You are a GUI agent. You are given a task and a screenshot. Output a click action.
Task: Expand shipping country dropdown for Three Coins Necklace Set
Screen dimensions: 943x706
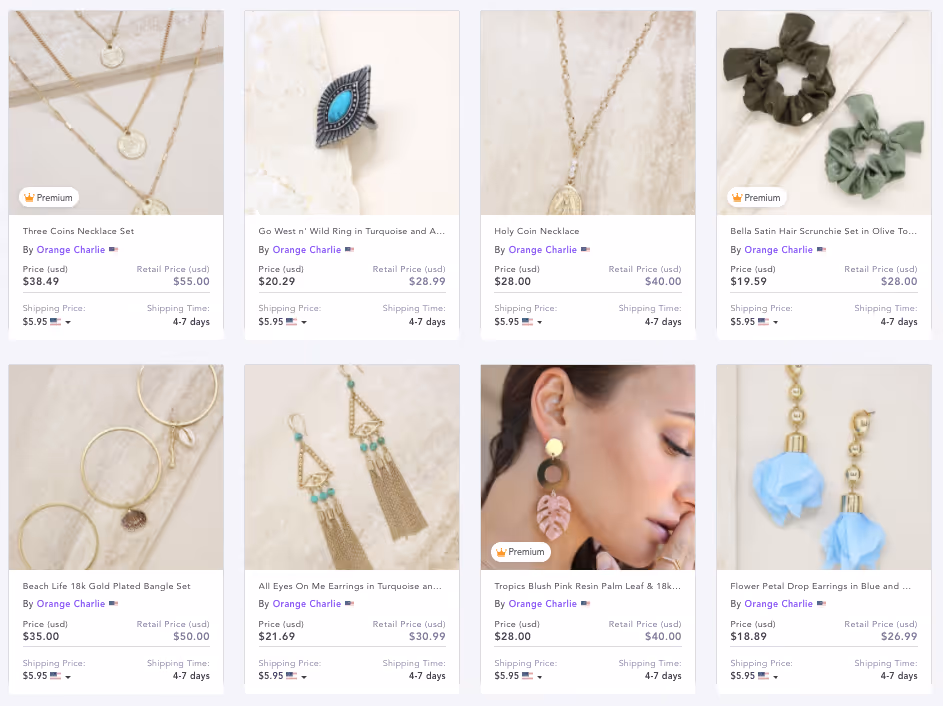pyautogui.click(x=68, y=322)
